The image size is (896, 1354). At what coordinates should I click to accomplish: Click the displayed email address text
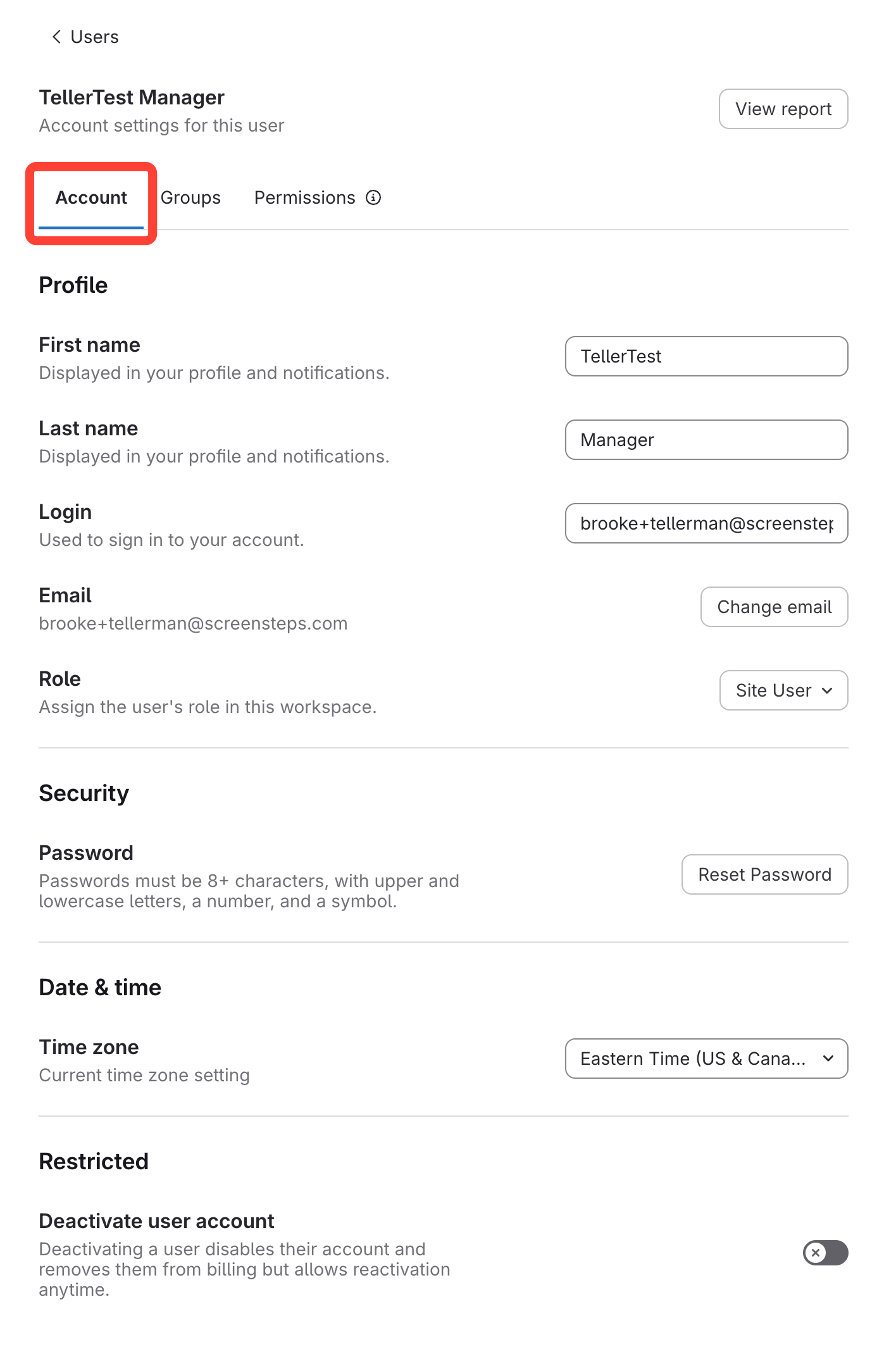click(x=193, y=624)
